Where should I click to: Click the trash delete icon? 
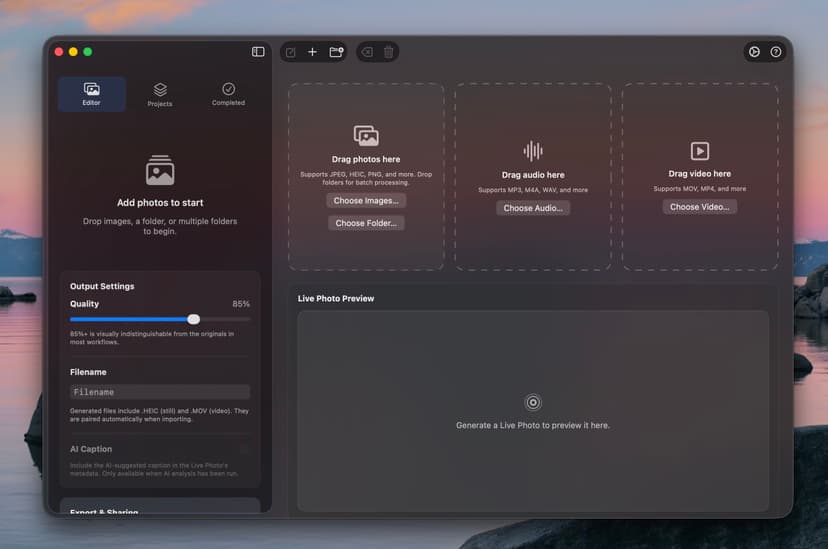click(x=389, y=52)
